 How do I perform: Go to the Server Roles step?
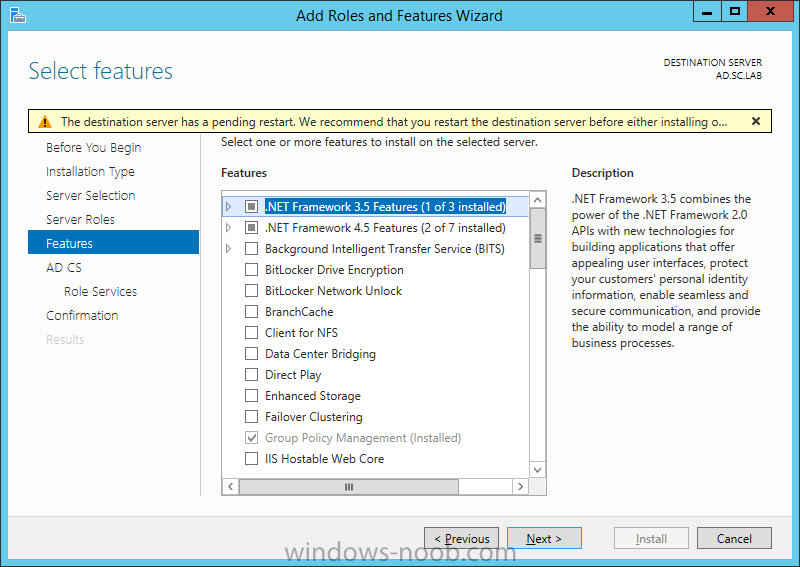(x=80, y=219)
